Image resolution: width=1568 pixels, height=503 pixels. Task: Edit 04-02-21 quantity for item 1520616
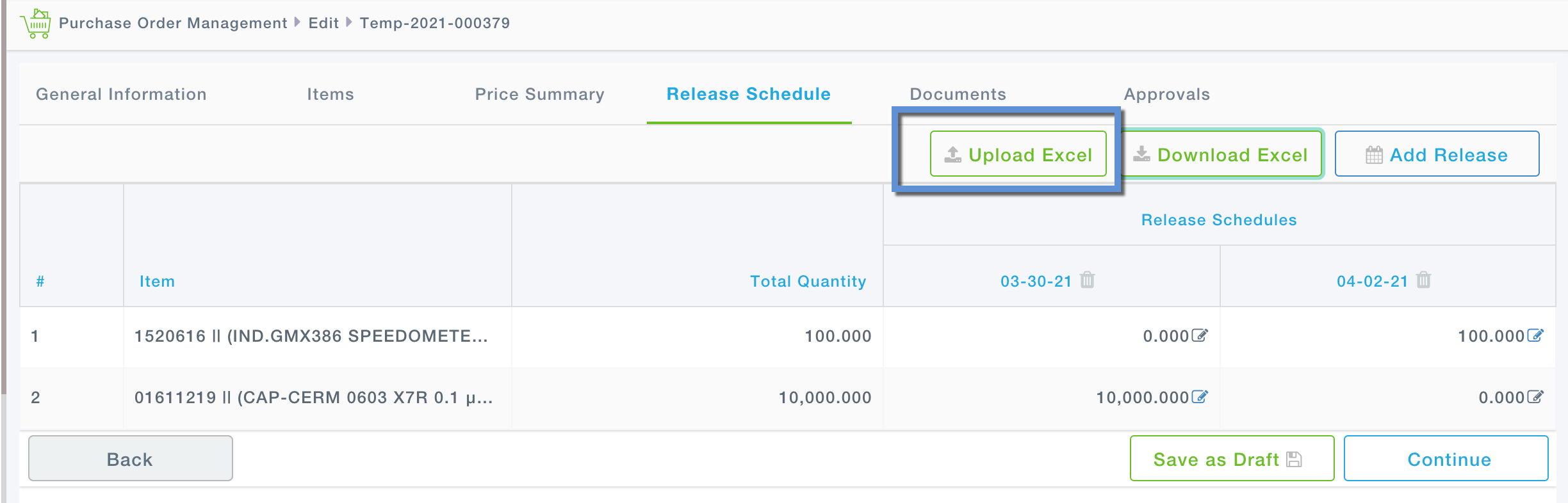pos(1535,335)
